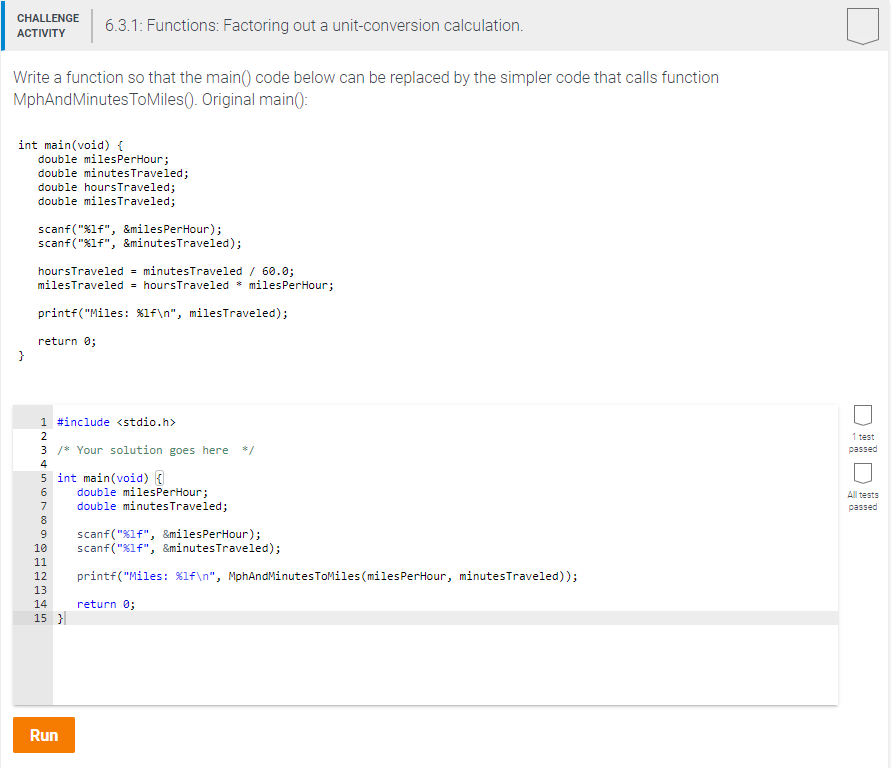The width and height of the screenshot is (892, 768).
Task: Click the 'int main(void)' line in the editor
Action: pyautogui.click(x=108, y=477)
